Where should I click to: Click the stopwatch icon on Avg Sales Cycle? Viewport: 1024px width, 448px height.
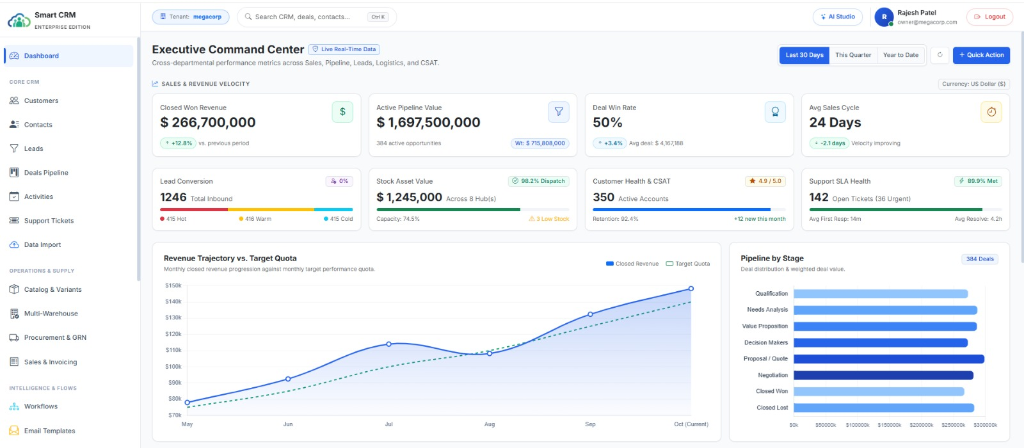[x=991, y=112]
